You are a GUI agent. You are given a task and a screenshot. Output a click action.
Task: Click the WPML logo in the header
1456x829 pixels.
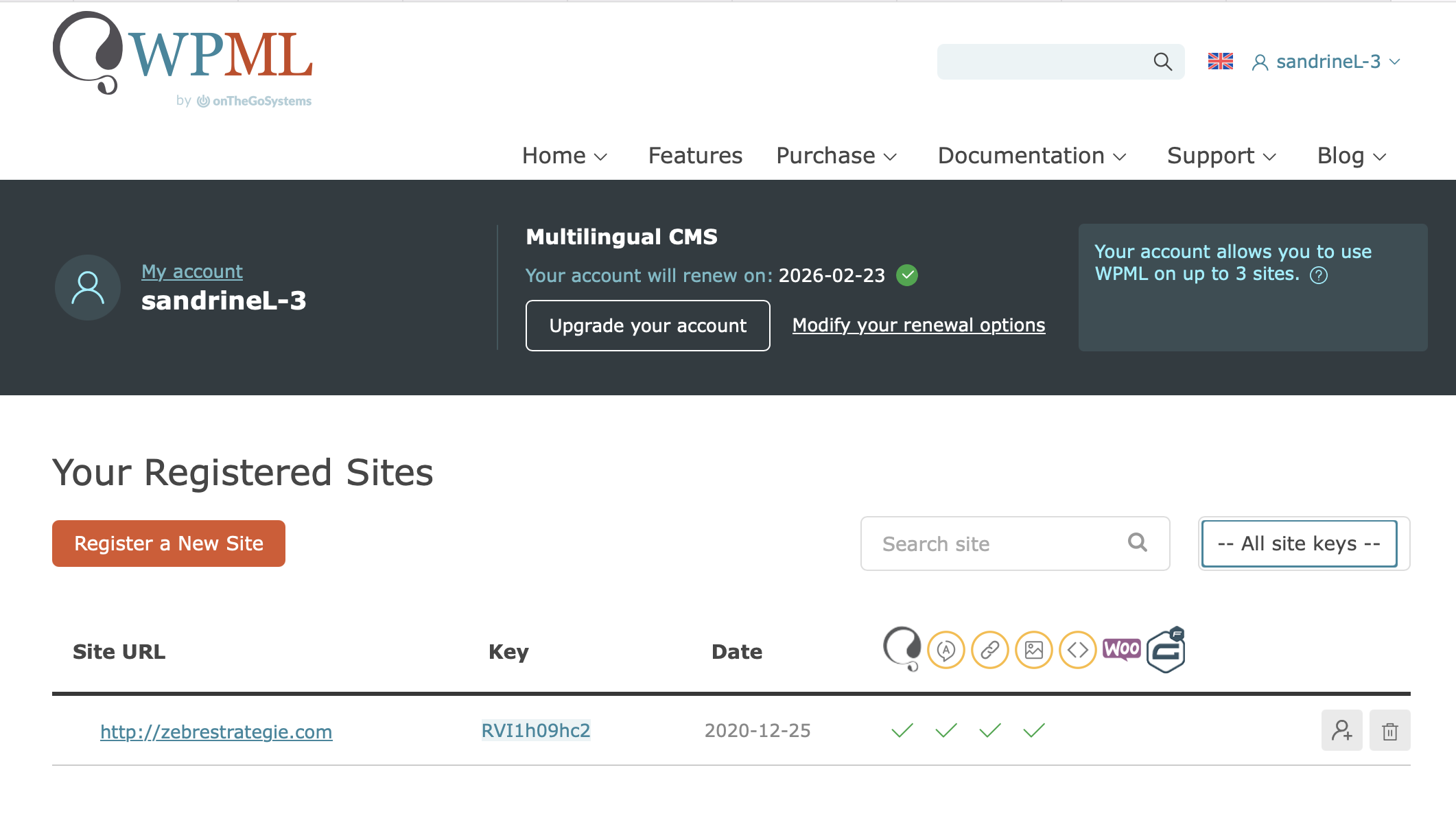(x=183, y=53)
